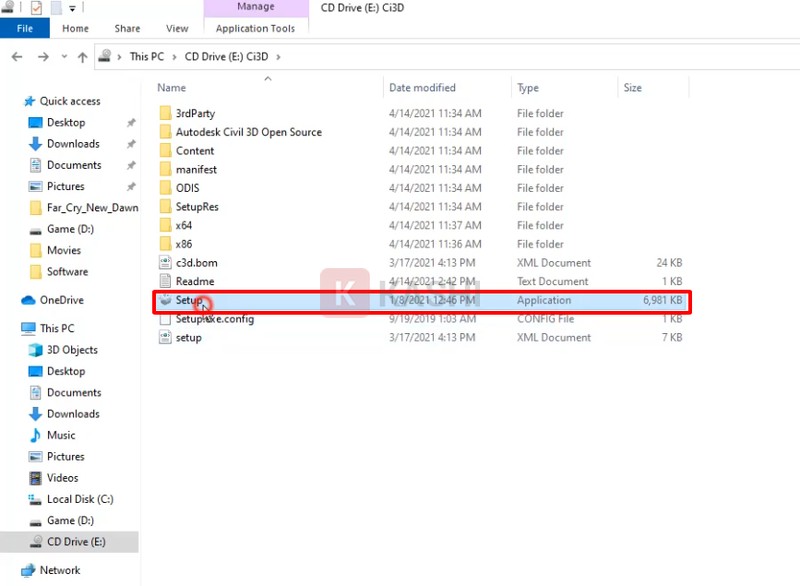The width and height of the screenshot is (800, 586).
Task: Open the Readme text document
Action: pos(194,281)
